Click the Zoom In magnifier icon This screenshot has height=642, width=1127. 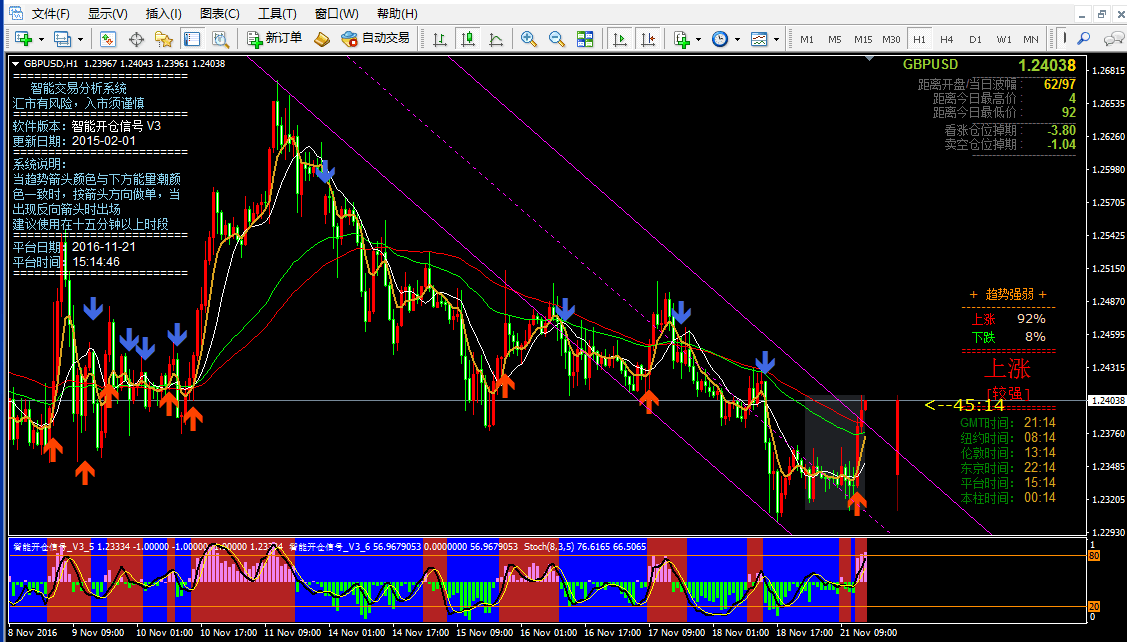[x=529, y=39]
